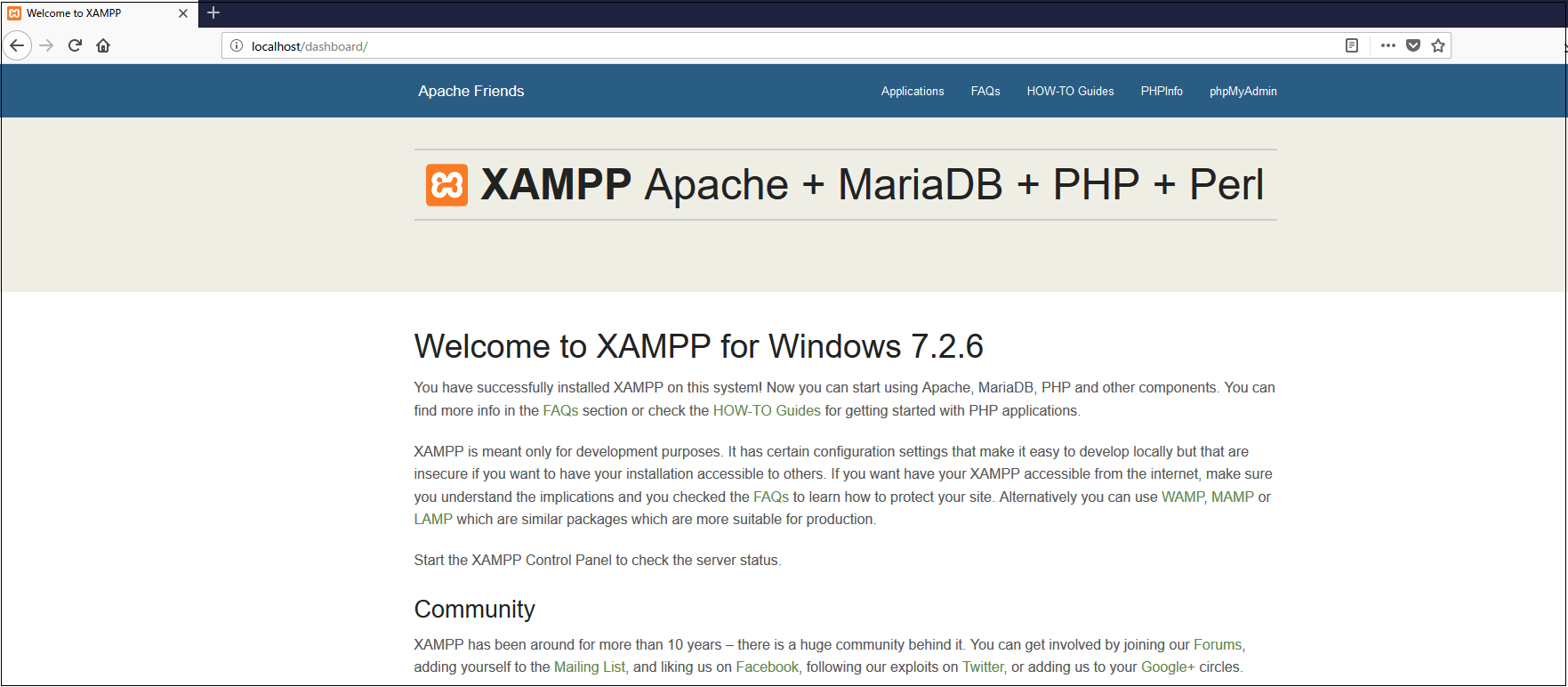The height and width of the screenshot is (687, 1568).
Task: Click the orange XAMPP logo icon
Action: 446,185
